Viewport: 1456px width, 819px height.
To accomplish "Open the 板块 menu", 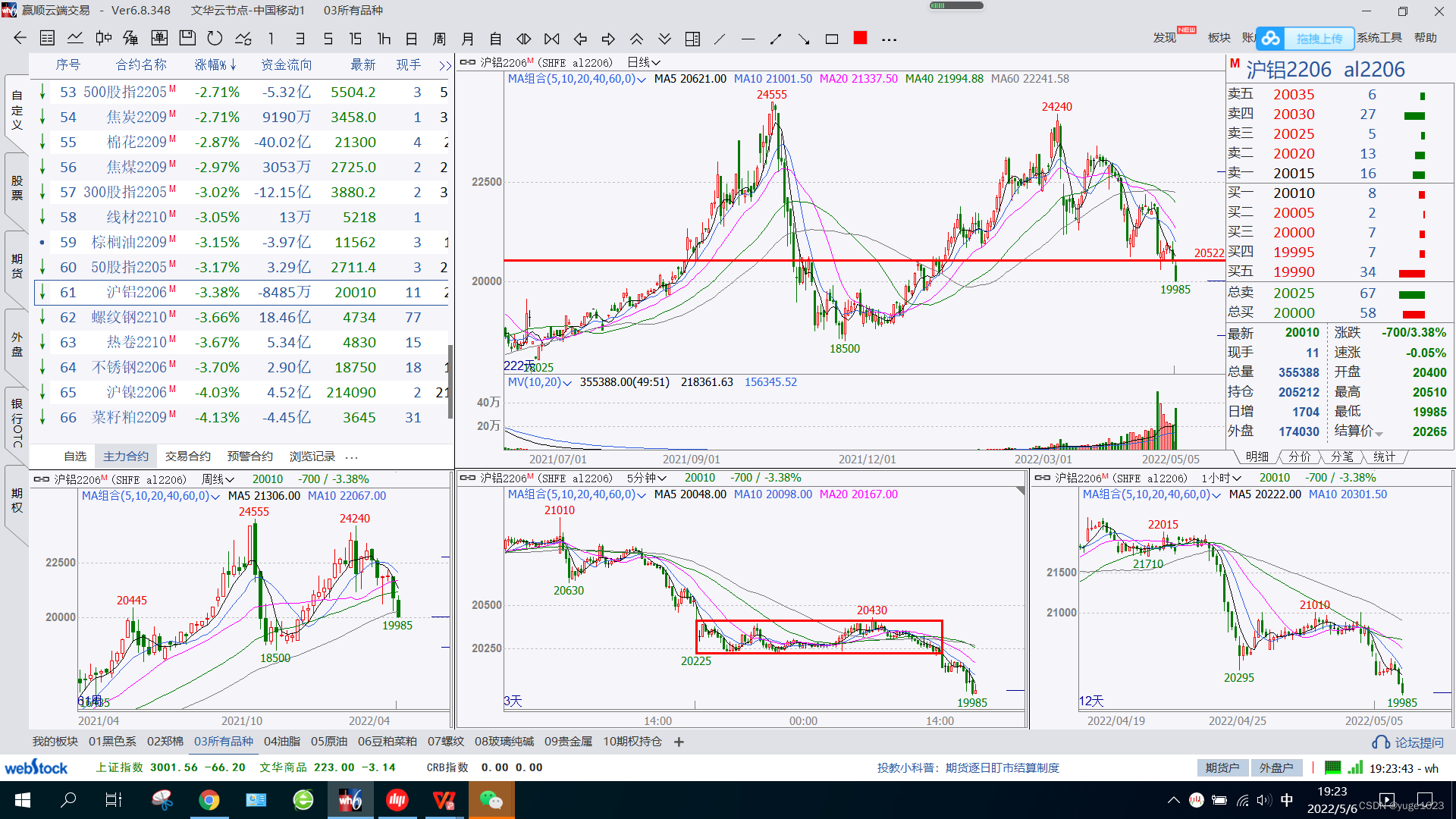I will point(1219,37).
